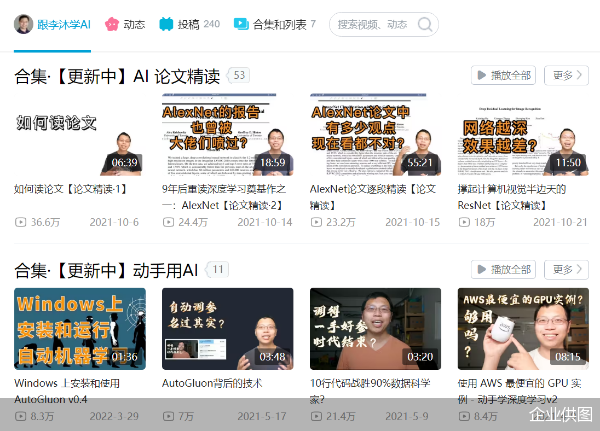Viewport: 600px width, 431px height.
Task: Click the search magnifier icon
Action: [425, 24]
